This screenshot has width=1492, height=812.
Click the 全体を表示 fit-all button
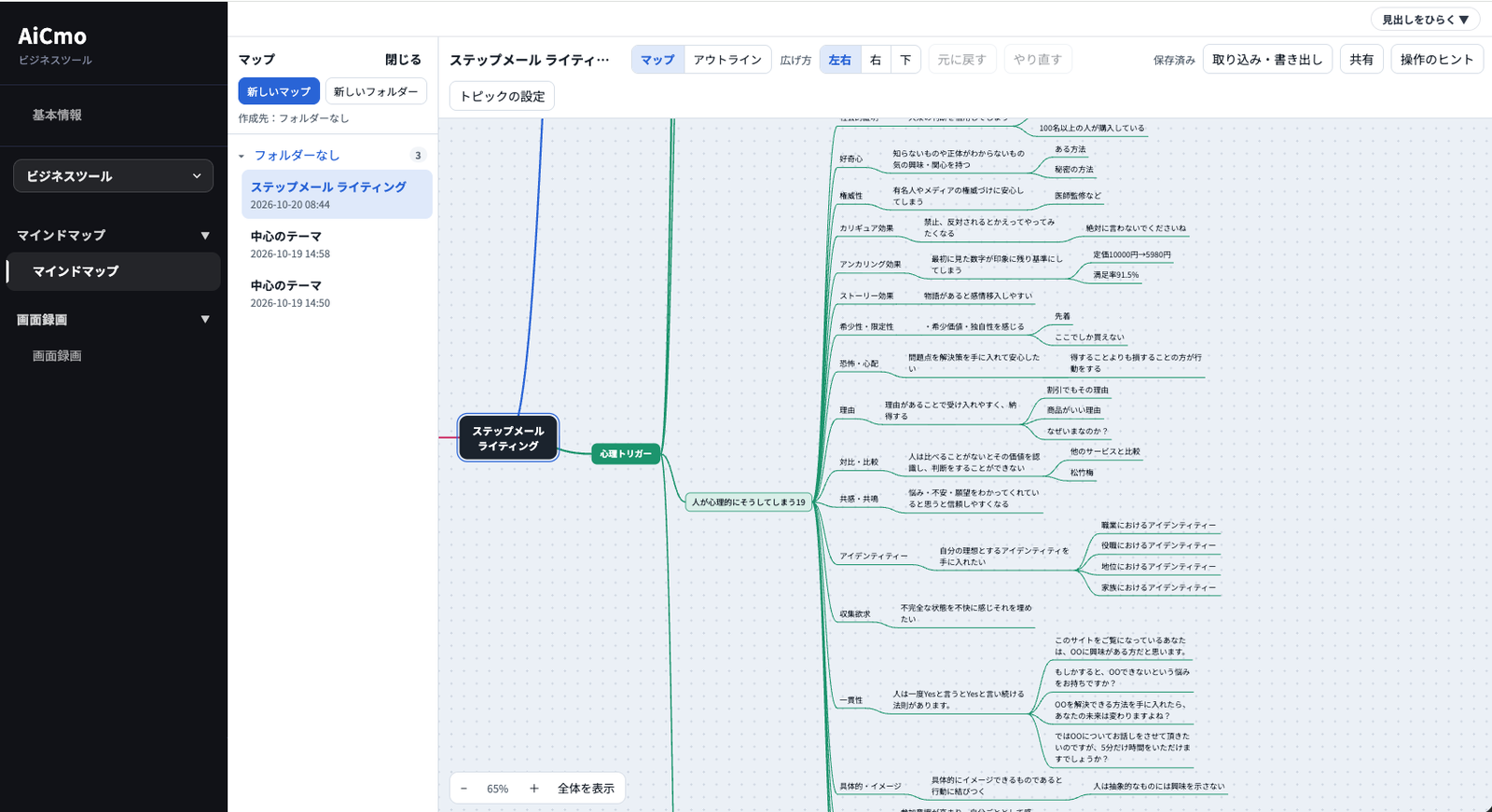click(586, 789)
